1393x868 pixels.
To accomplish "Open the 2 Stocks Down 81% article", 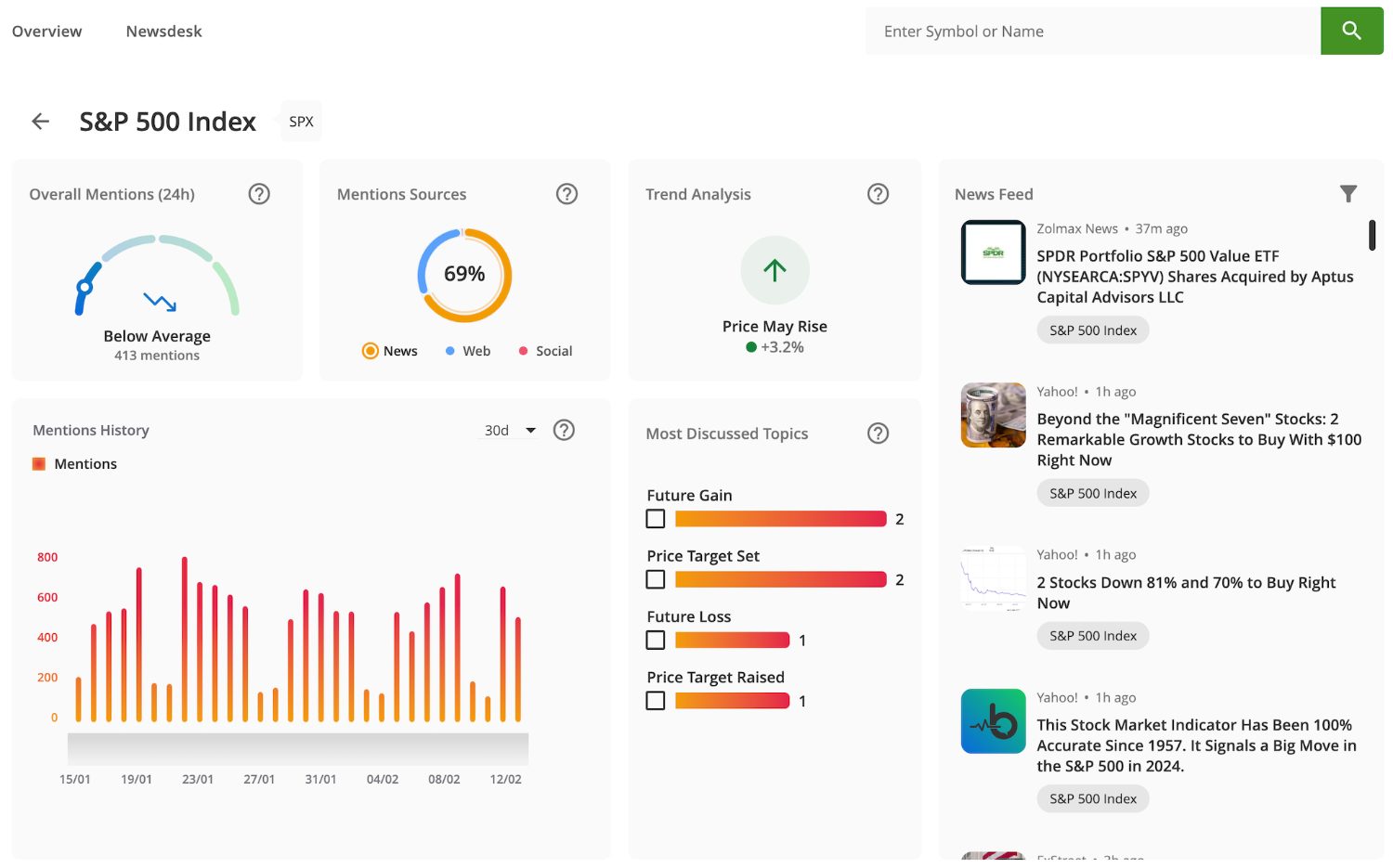I will tap(1186, 593).
